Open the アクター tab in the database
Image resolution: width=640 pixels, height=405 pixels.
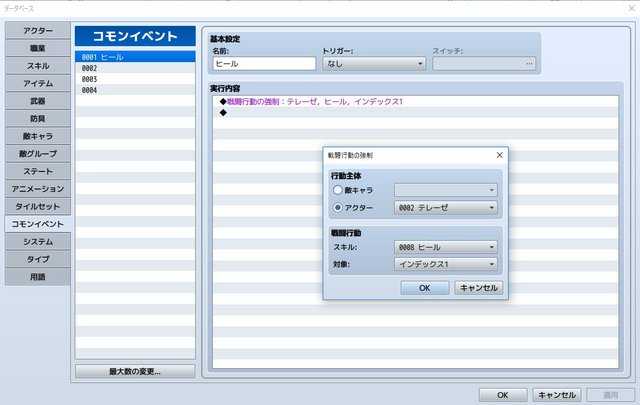(38, 31)
